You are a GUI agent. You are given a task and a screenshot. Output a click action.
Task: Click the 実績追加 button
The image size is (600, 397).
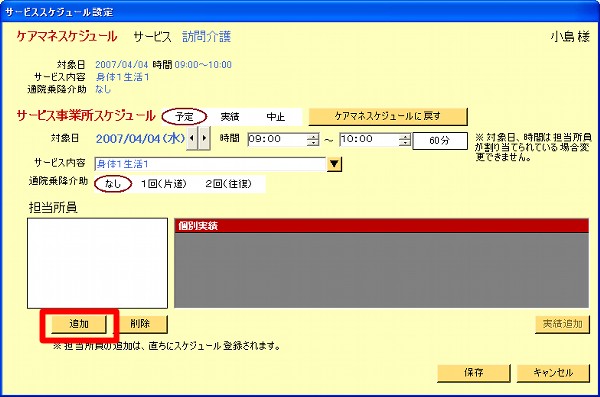pyautogui.click(x=562, y=324)
